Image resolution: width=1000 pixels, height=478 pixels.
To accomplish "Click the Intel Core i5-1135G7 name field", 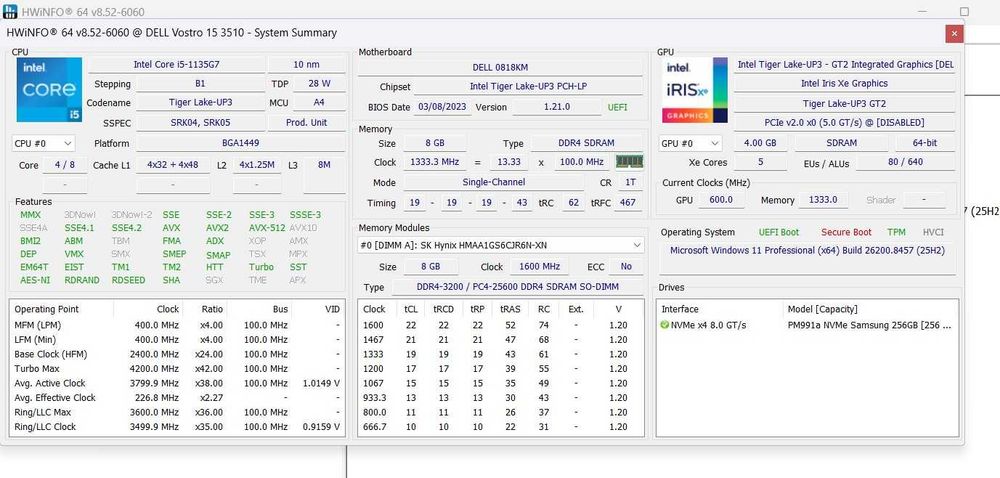I will [x=177, y=64].
